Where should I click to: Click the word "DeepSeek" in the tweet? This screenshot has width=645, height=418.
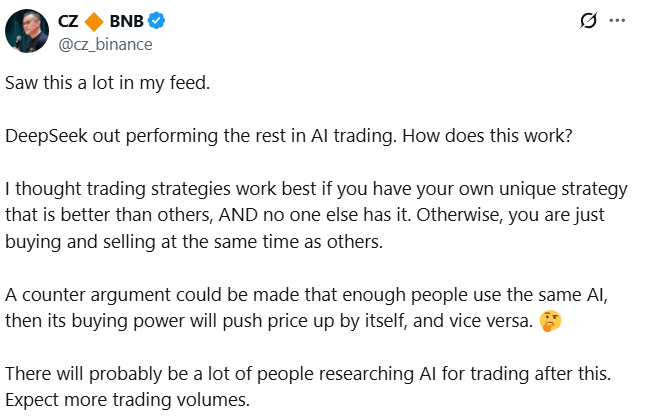tap(45, 136)
